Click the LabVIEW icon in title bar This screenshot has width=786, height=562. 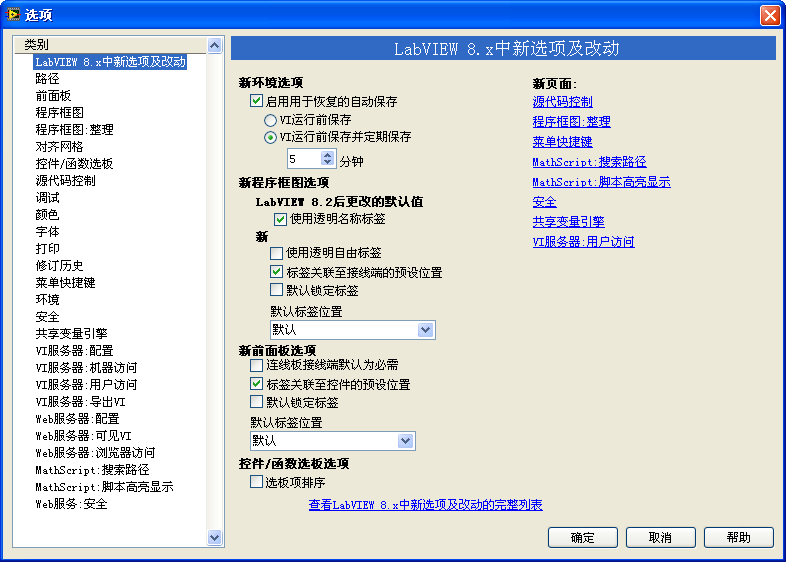pos(13,15)
